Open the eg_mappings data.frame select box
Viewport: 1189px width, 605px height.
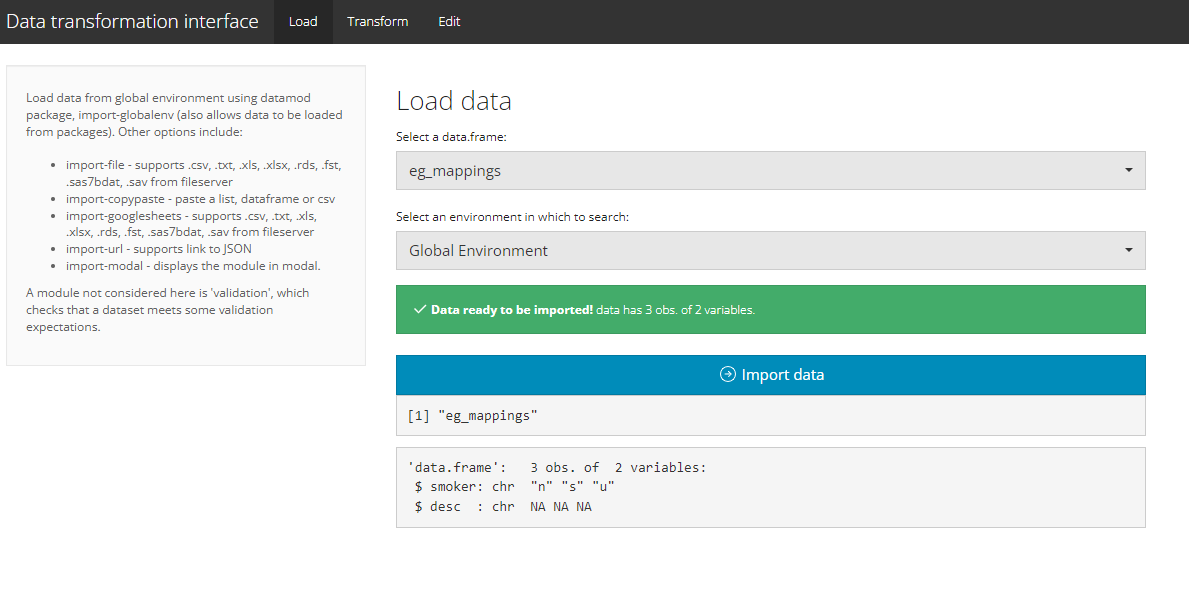pyautogui.click(x=770, y=171)
